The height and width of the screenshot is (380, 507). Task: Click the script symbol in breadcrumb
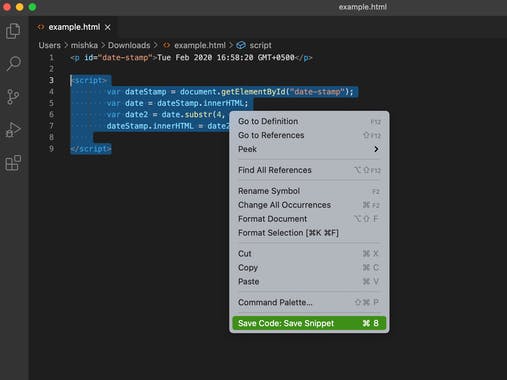(x=260, y=45)
